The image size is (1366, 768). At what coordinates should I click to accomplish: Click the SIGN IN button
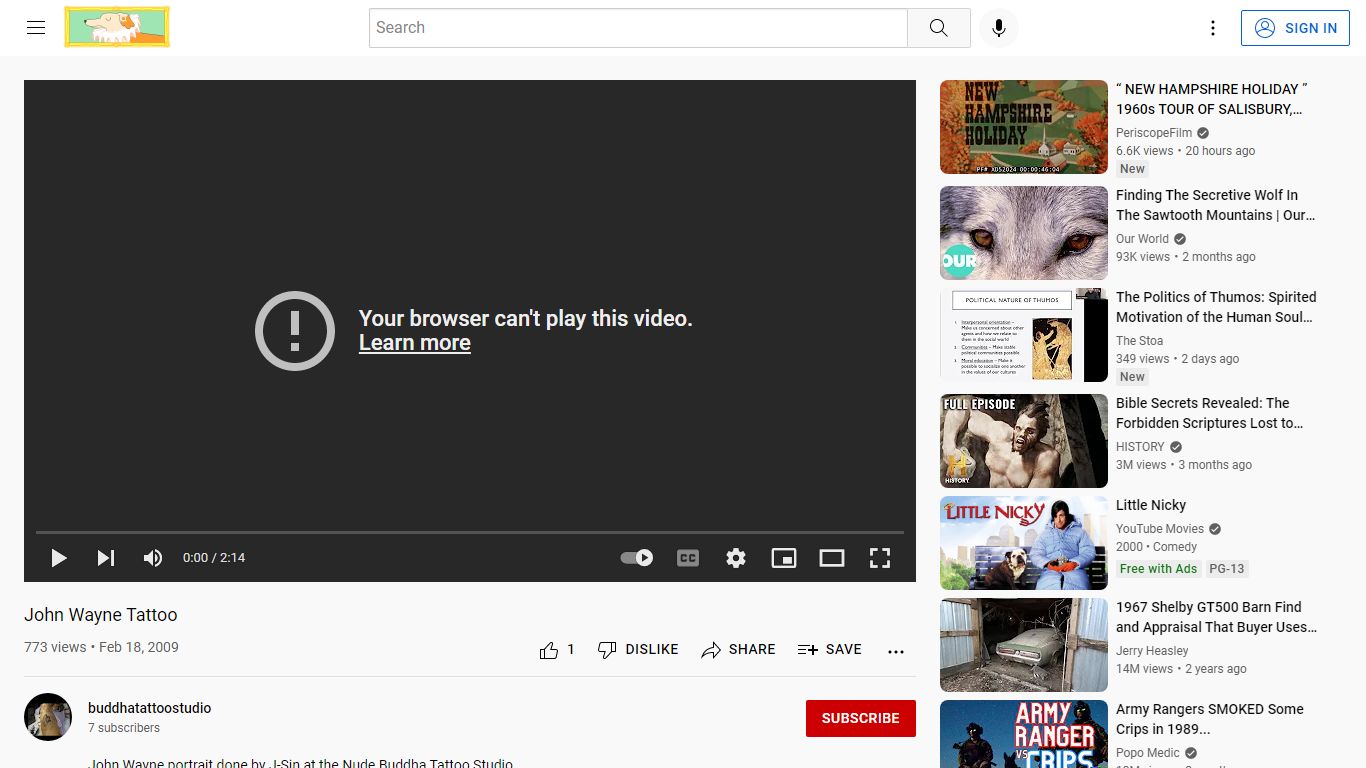point(1296,28)
